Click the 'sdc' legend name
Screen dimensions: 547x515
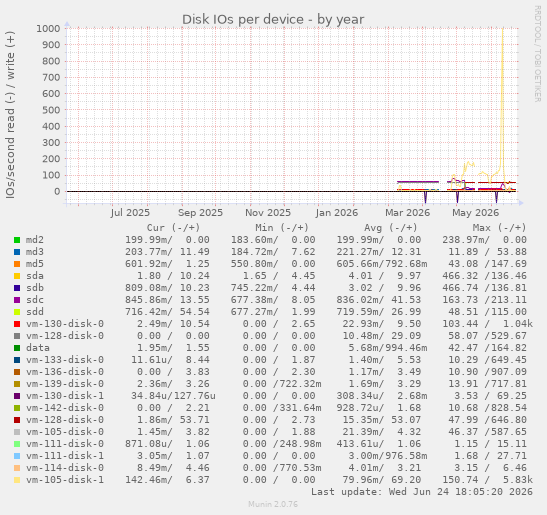[x=35, y=300]
